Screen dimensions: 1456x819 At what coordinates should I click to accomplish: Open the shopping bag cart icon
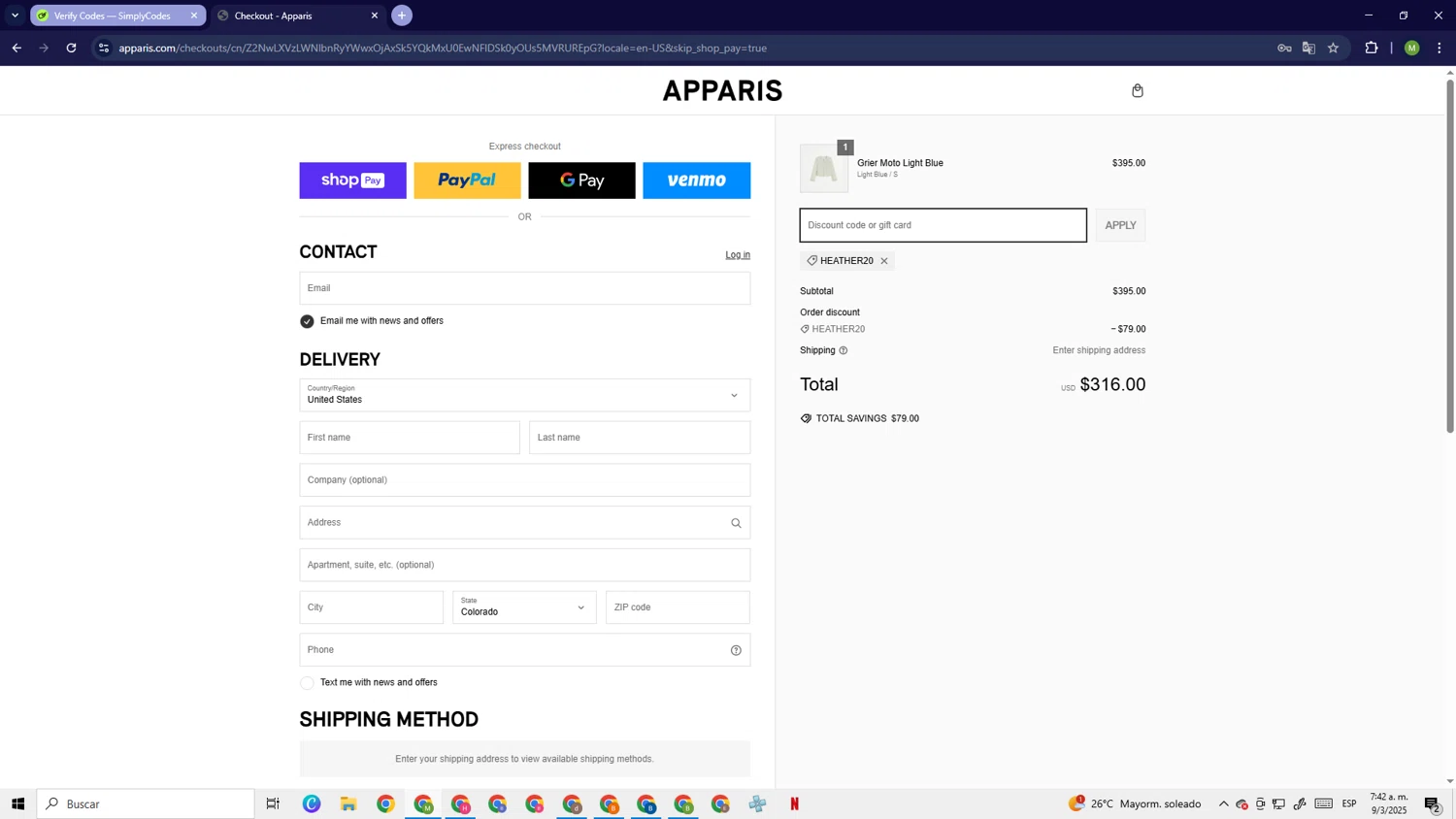(x=1138, y=90)
